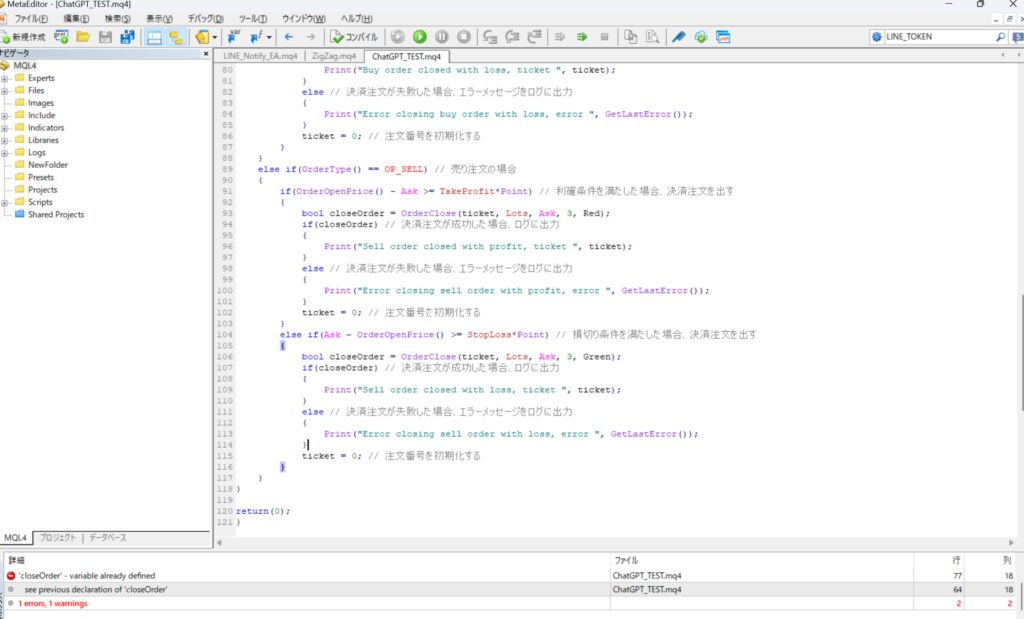Select the Images folder

(40, 103)
